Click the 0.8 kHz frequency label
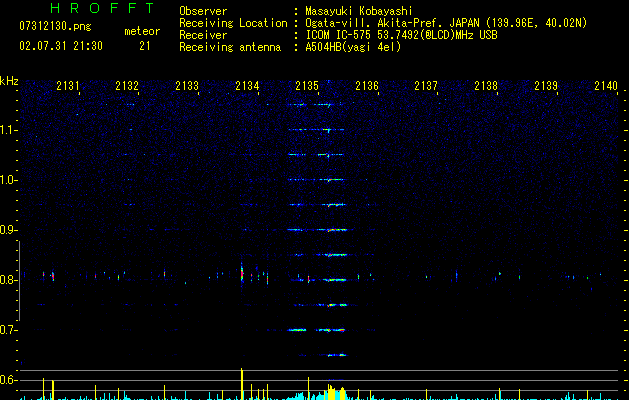The height and width of the screenshot is (400, 629). tap(7, 280)
